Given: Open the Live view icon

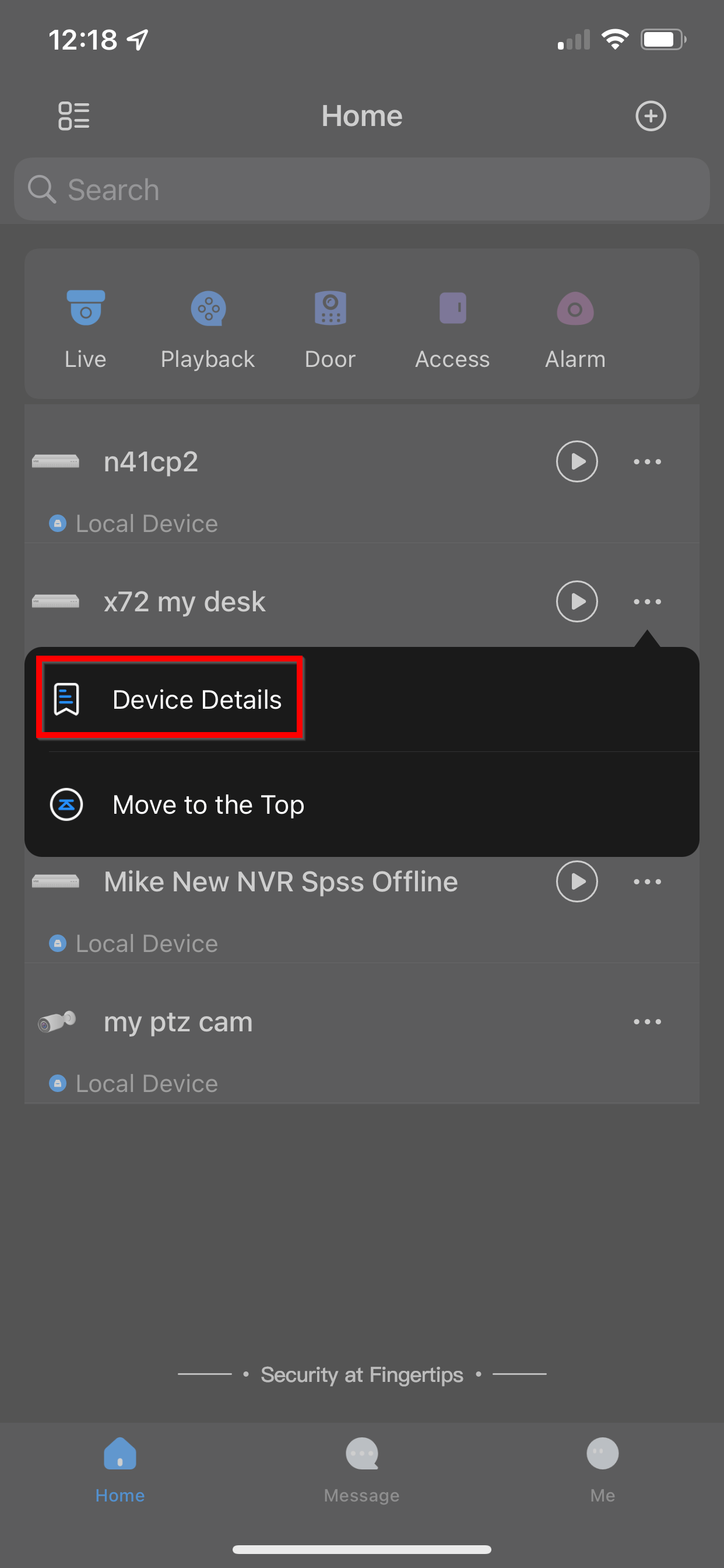Looking at the screenshot, I should (86, 309).
